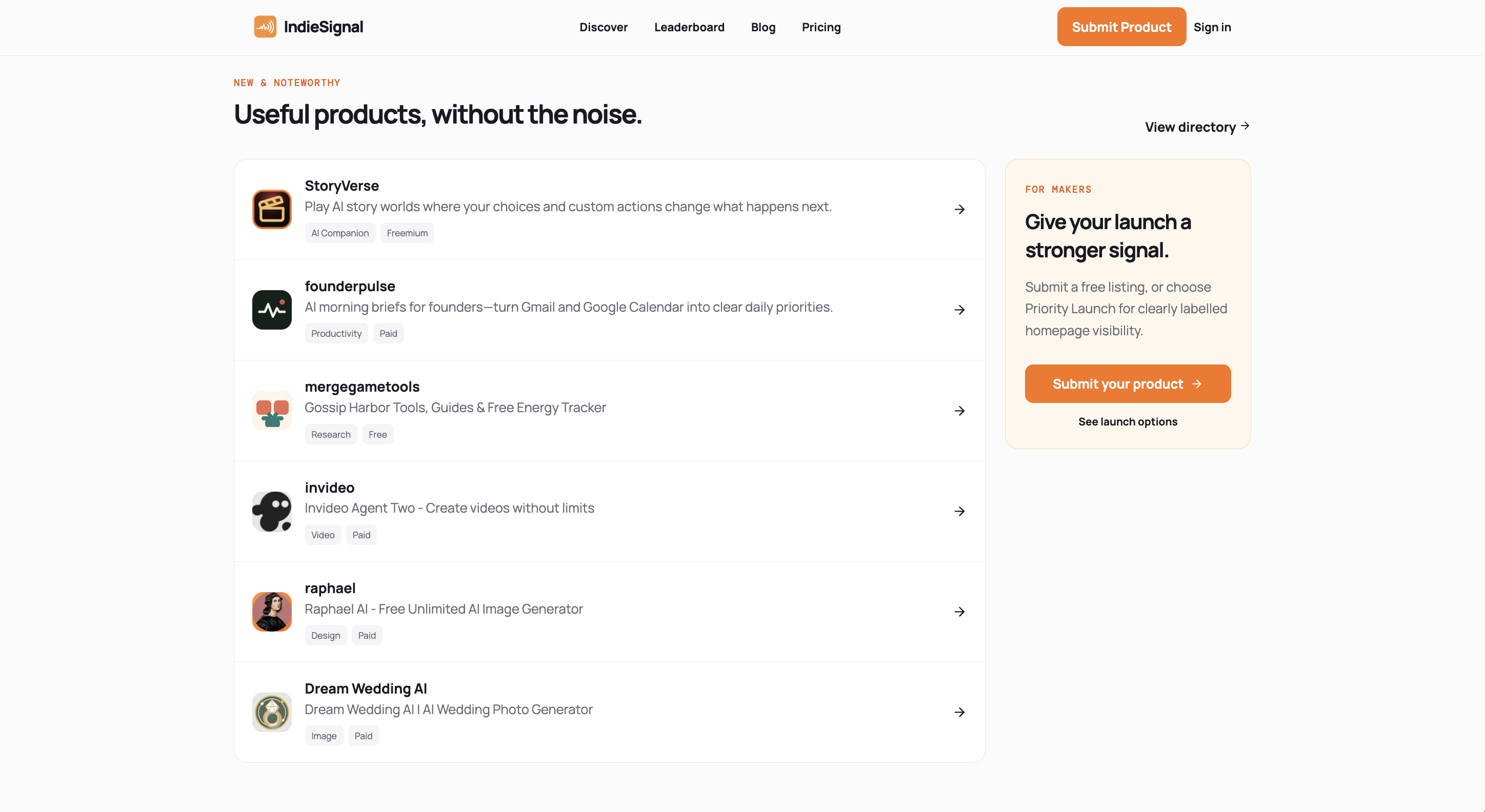1485x812 pixels.
Task: Click the StoryVerse description about AI story worlds
Action: [568, 206]
